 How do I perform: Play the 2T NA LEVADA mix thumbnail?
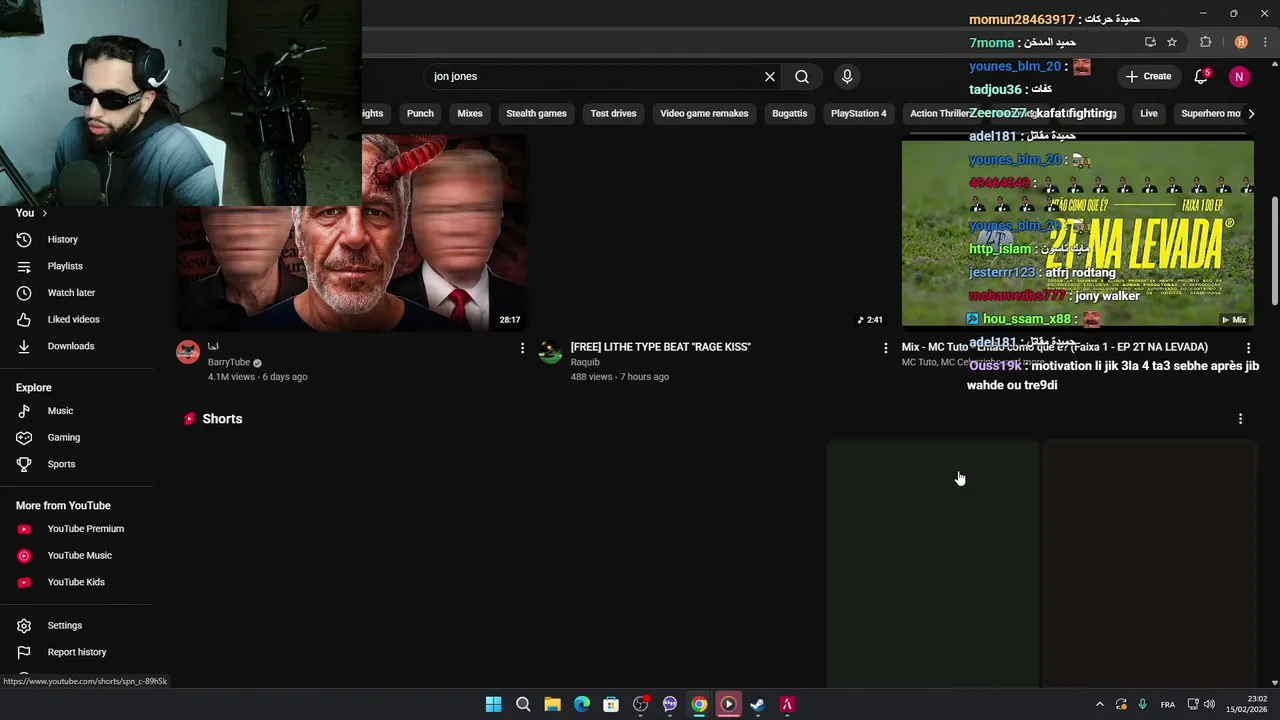[x=1078, y=233]
